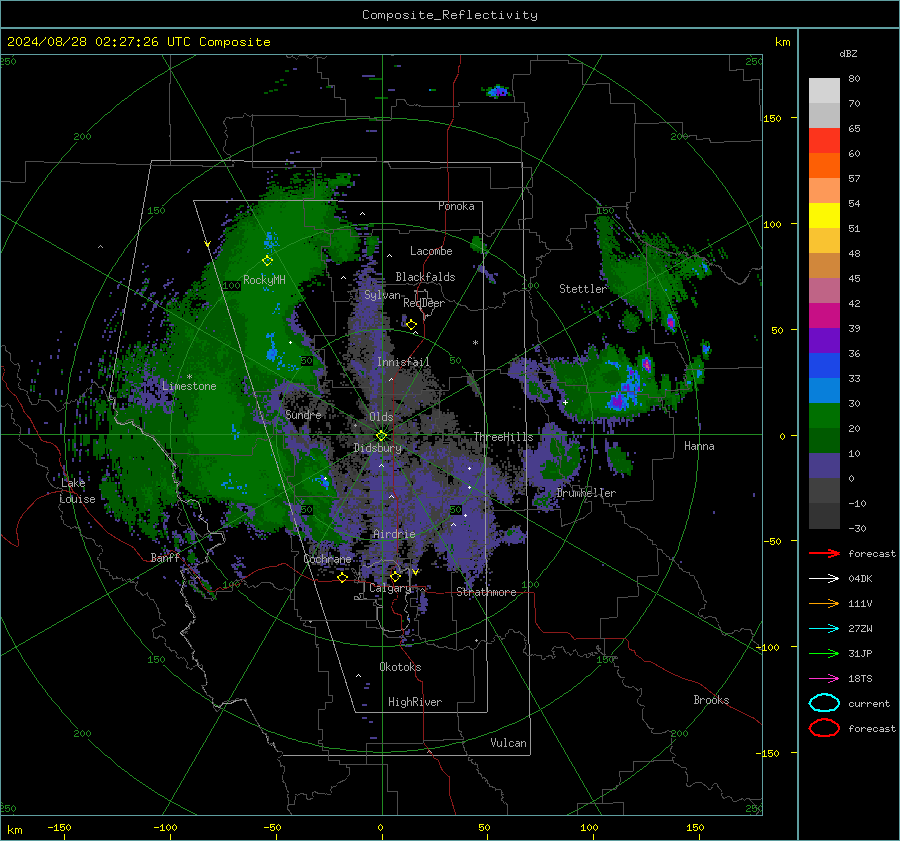Viewport: 900px width, 841px height.
Task: Select yellow diamond marker near RockyMH
Action: pos(267,261)
